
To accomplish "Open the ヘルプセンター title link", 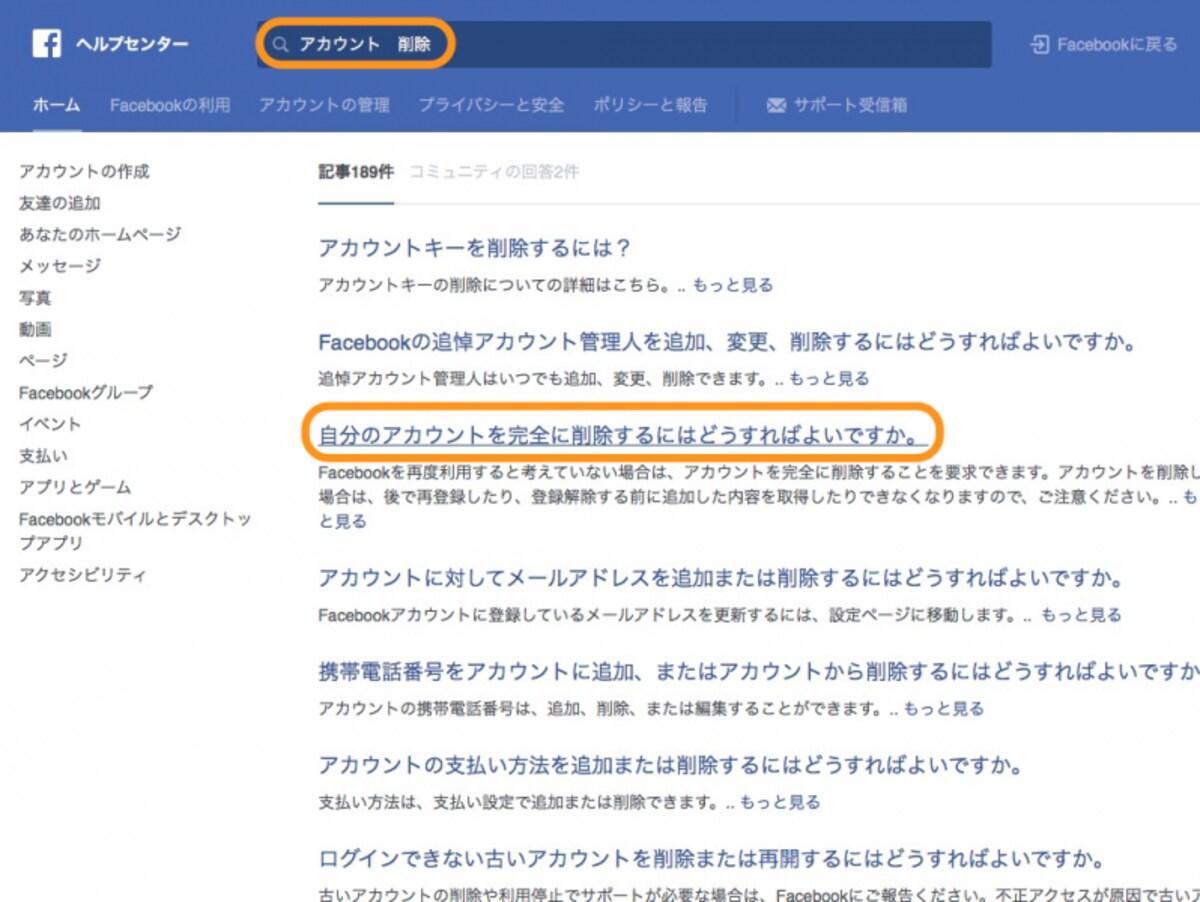I will click(x=132, y=45).
